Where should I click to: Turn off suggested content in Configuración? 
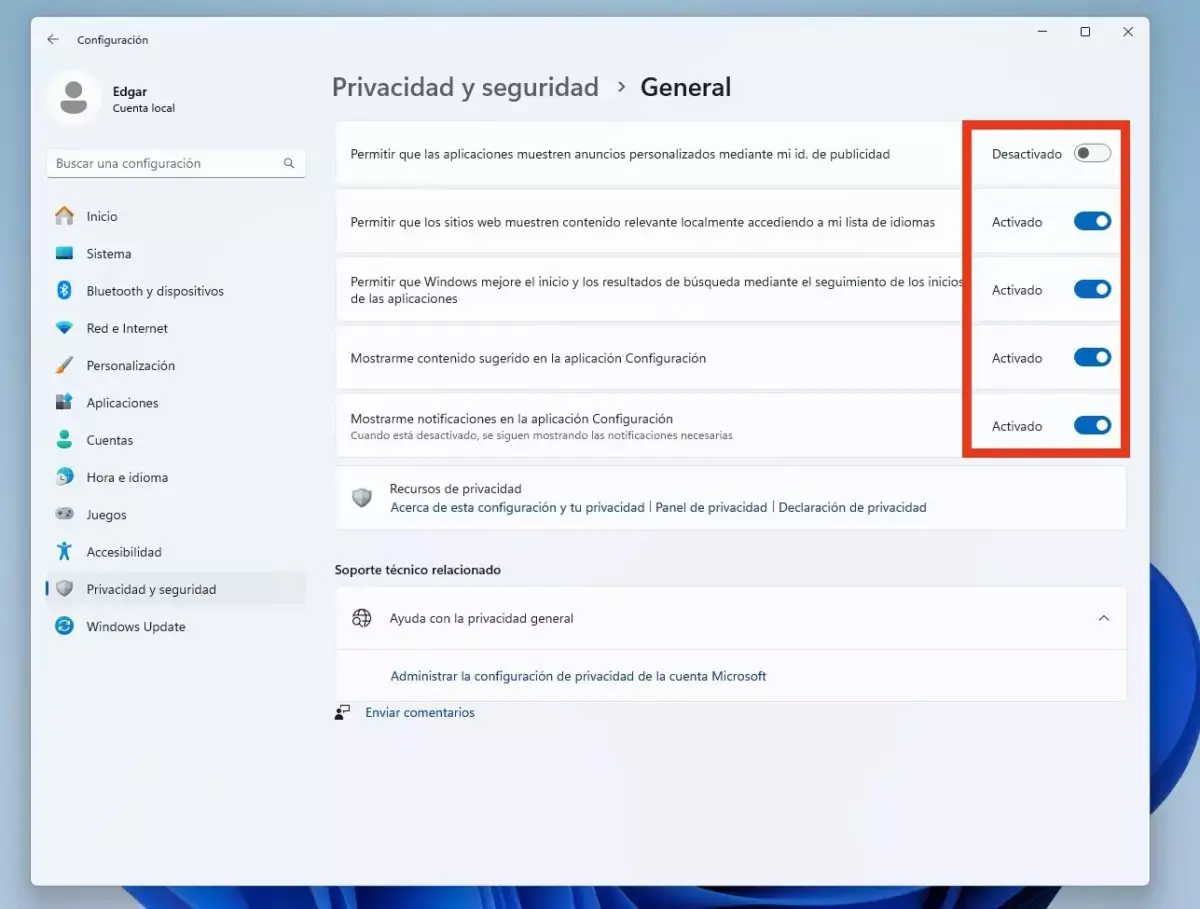tap(1092, 357)
